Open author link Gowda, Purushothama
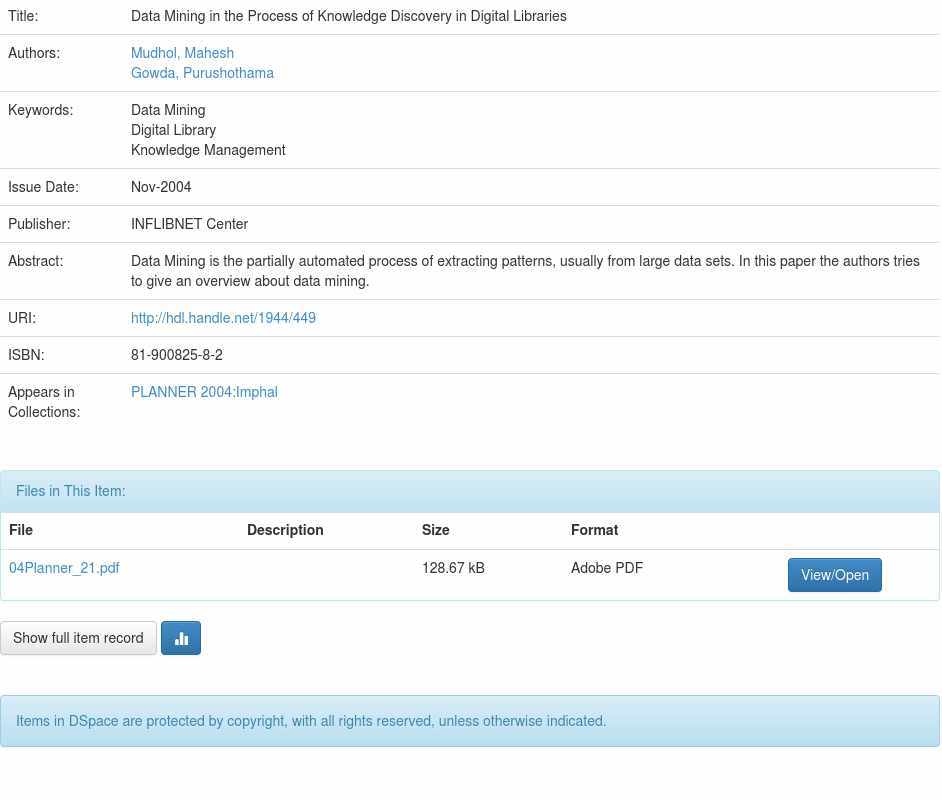942x800 pixels. pyautogui.click(x=202, y=73)
